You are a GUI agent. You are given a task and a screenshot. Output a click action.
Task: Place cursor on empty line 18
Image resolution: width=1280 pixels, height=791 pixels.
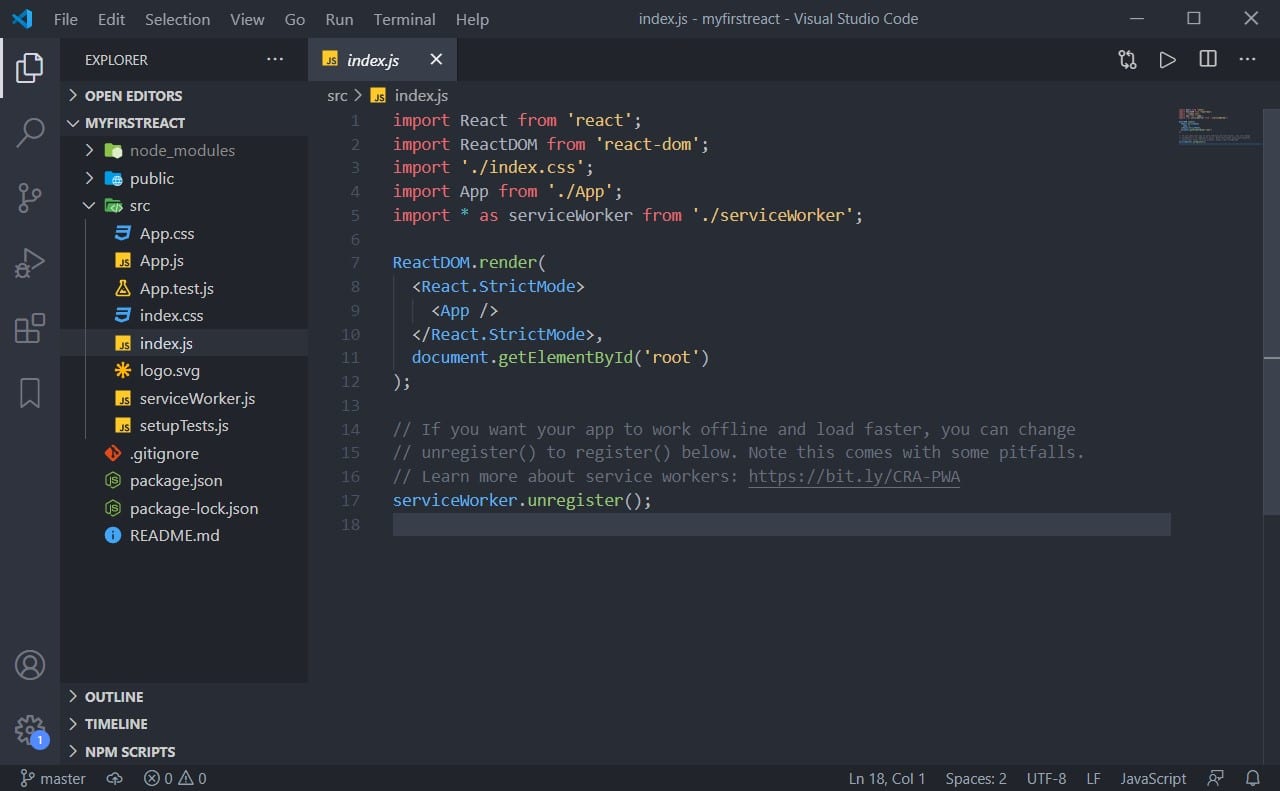pyautogui.click(x=781, y=525)
